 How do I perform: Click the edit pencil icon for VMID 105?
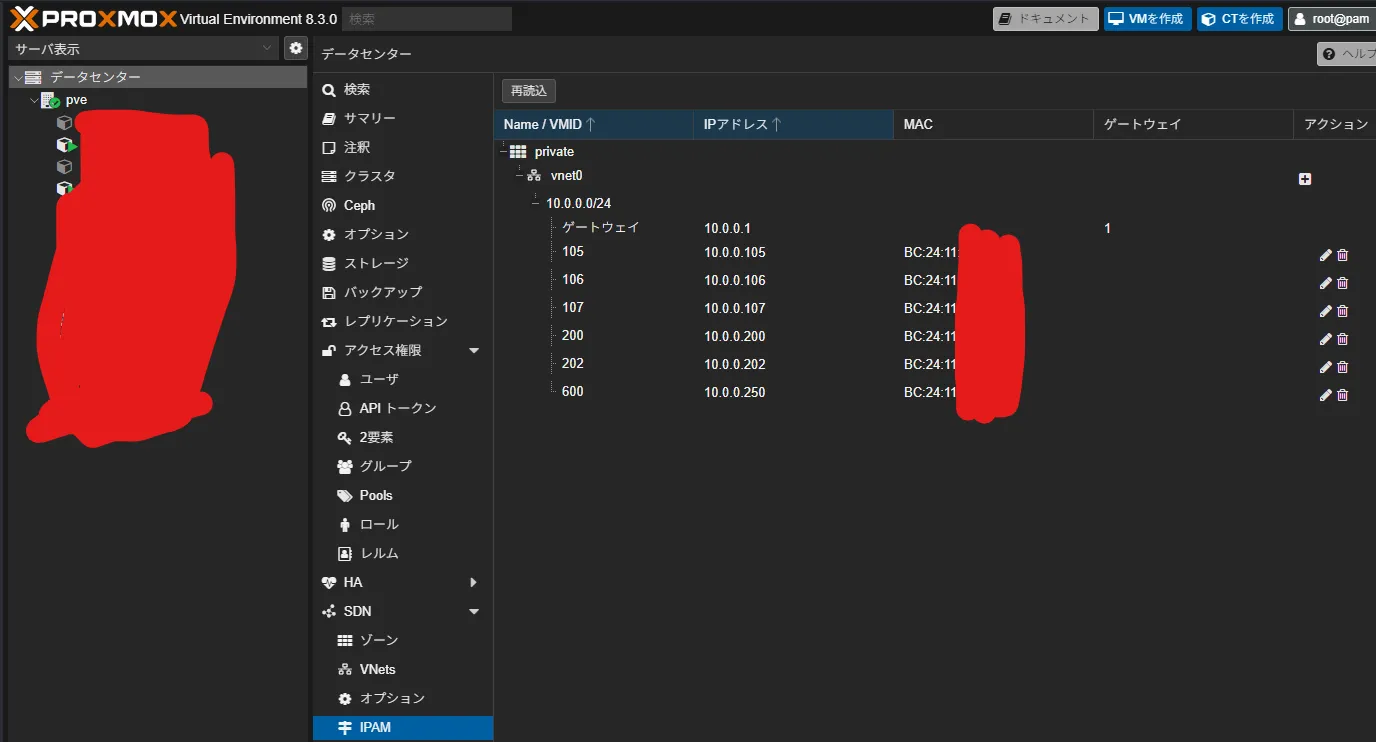pos(1325,255)
